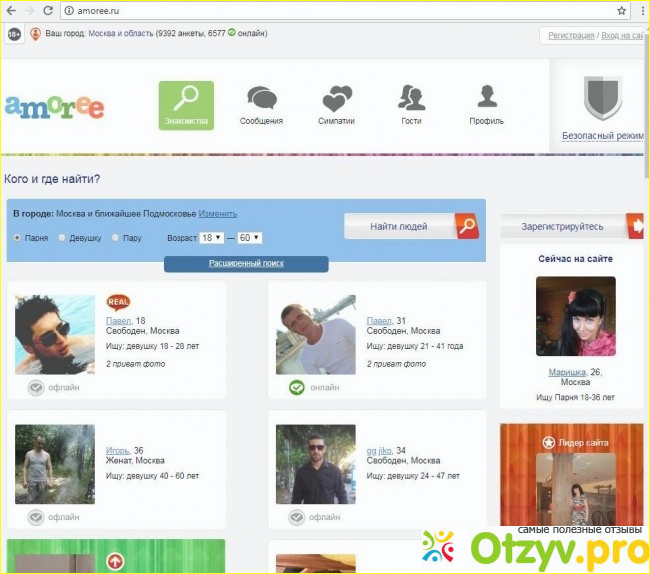
Task: Open the Профиль person icon
Action: click(x=486, y=97)
